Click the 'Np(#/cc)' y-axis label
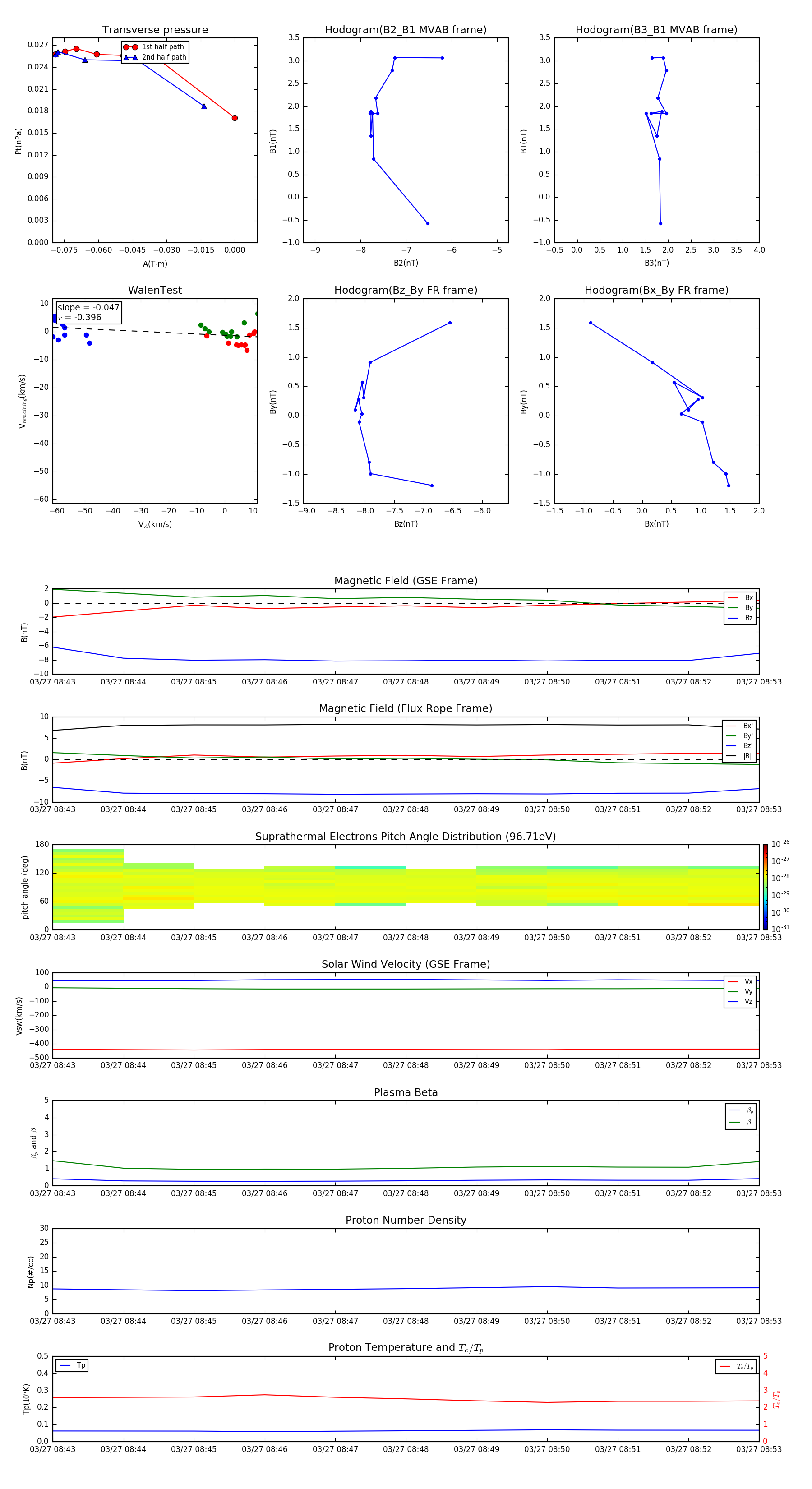Image resolution: width=812 pixels, height=1489 pixels. tap(31, 1272)
